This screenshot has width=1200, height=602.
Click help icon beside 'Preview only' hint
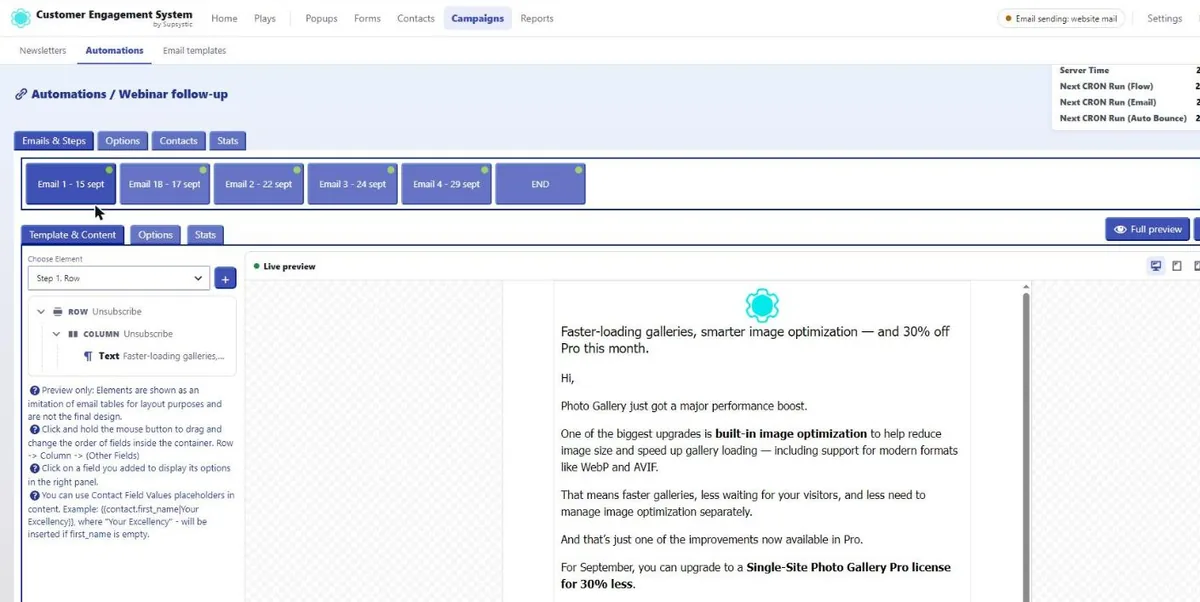tap(35, 390)
